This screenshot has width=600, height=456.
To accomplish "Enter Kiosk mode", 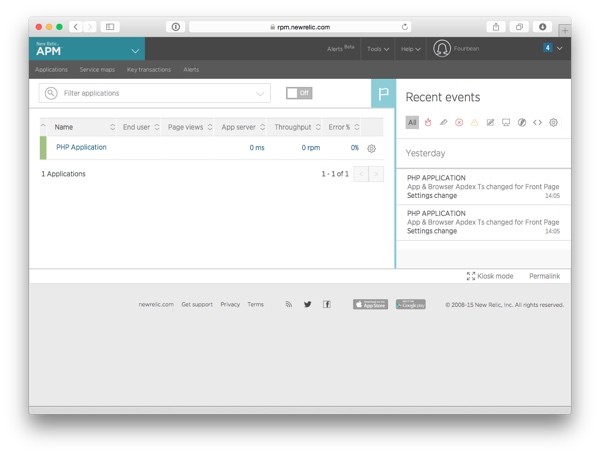I will pyautogui.click(x=490, y=276).
